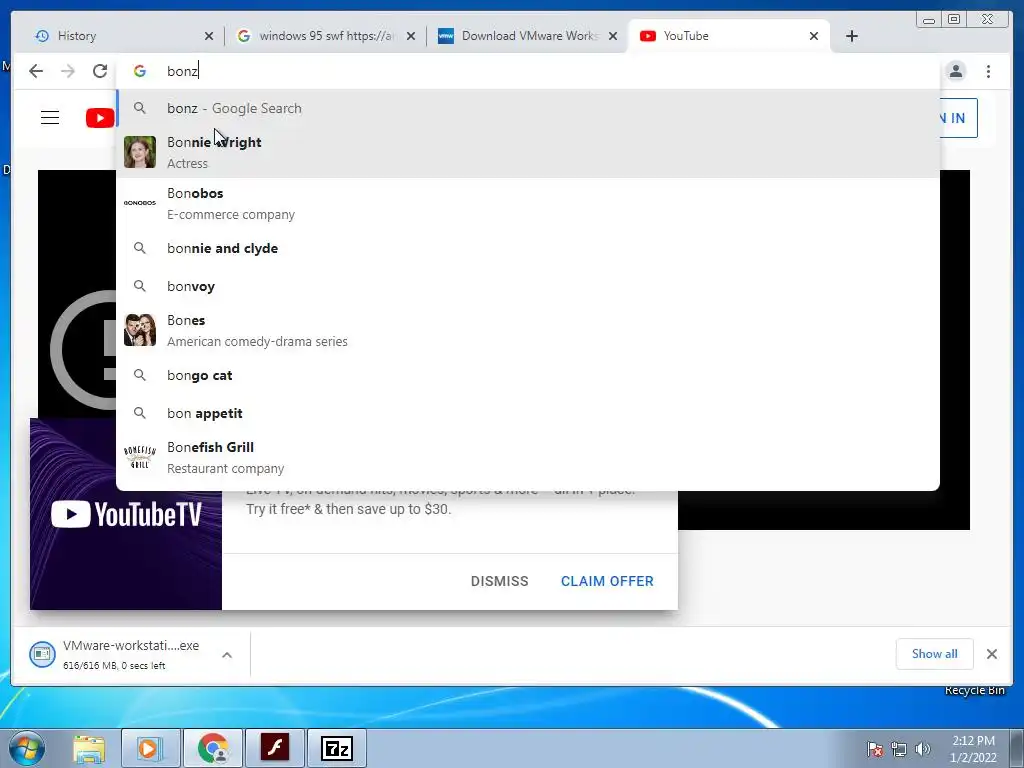Click the YouTube TV promo banner image
Image resolution: width=1024 pixels, height=768 pixels.
click(x=126, y=515)
